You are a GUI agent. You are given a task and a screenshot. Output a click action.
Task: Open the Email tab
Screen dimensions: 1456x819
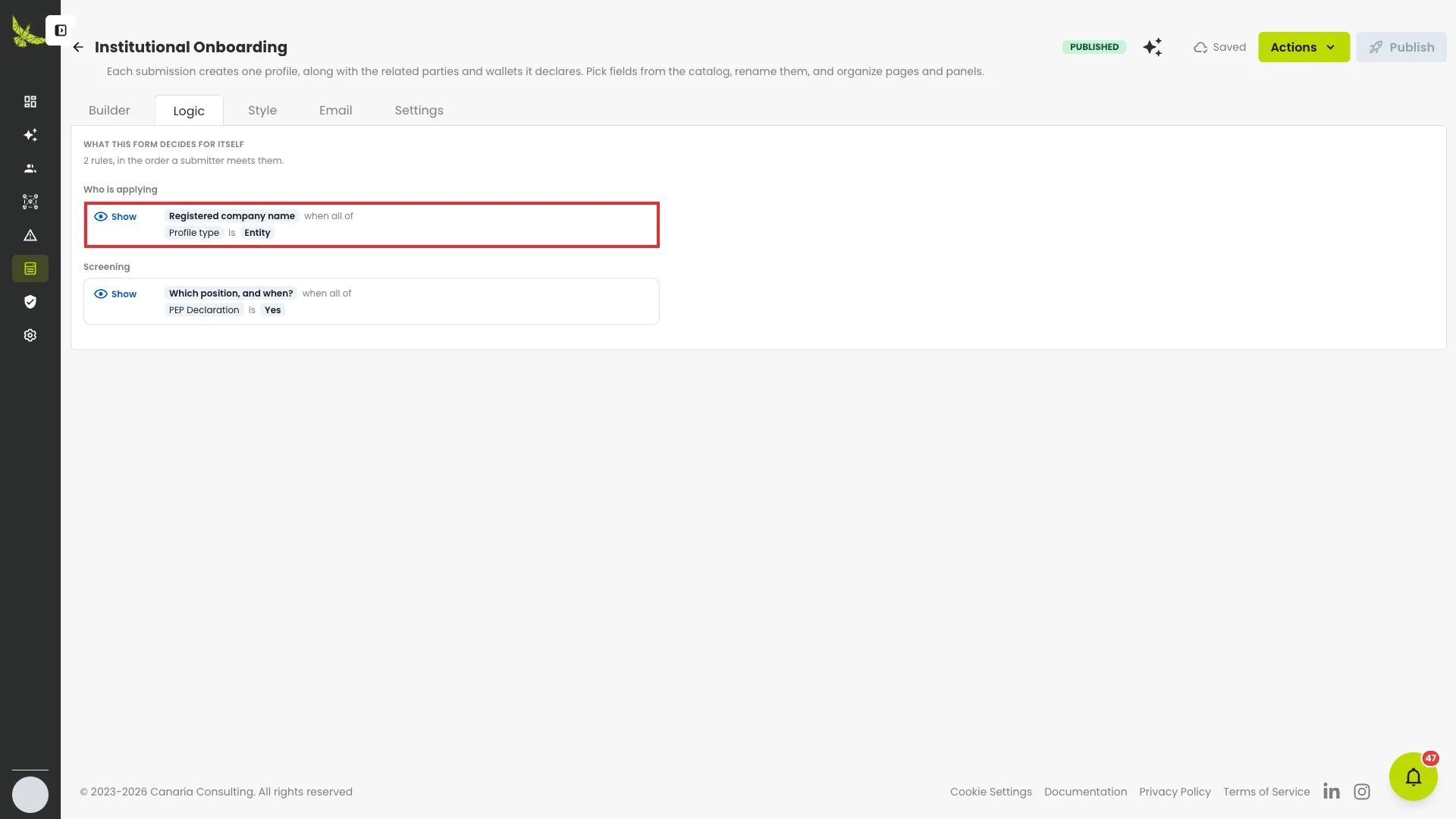[335, 111]
